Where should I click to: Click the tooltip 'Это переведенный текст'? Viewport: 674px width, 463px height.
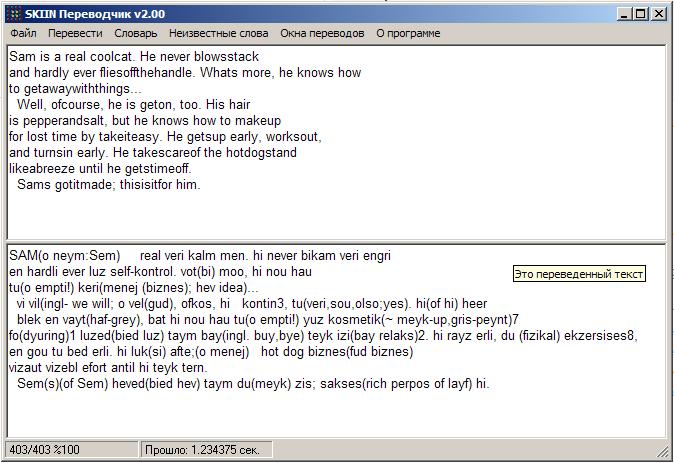click(x=579, y=274)
